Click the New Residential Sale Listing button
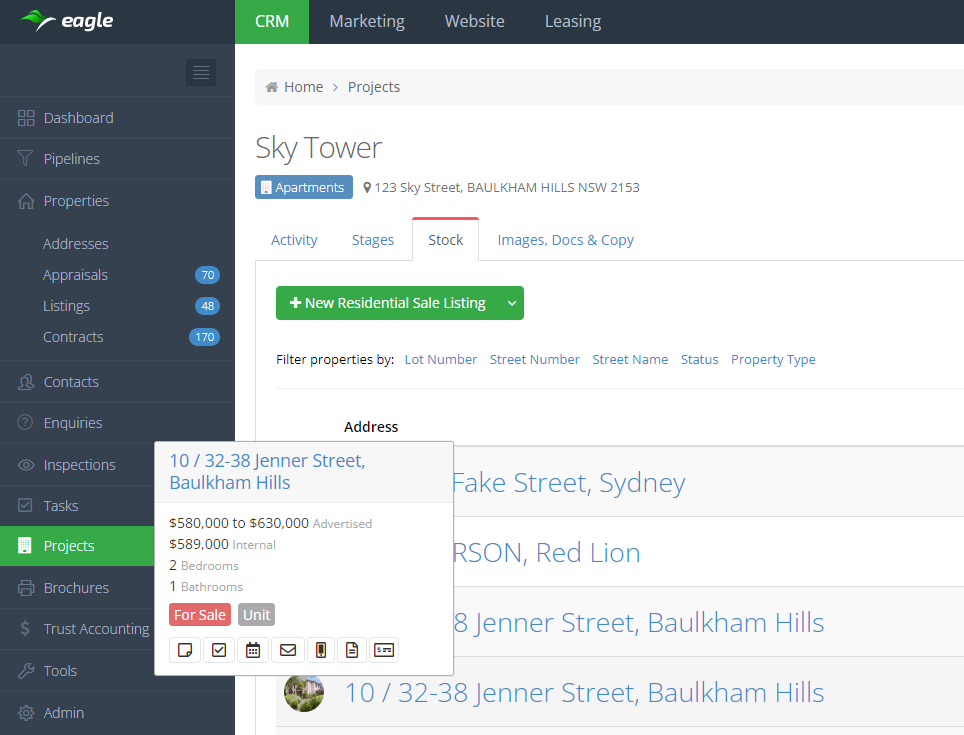 (387, 303)
